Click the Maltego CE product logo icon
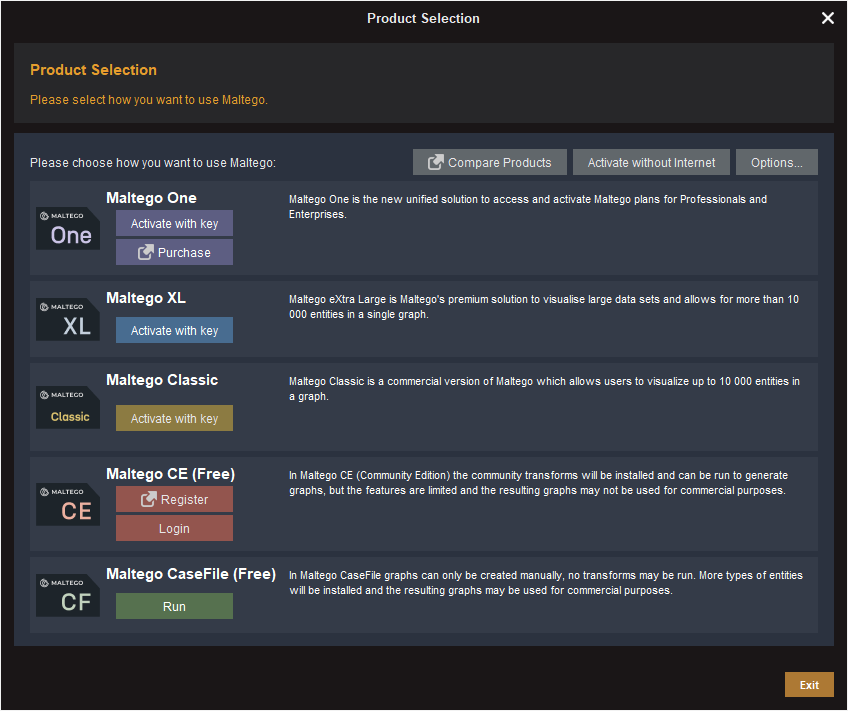Screen dimensions: 848x711 68,504
